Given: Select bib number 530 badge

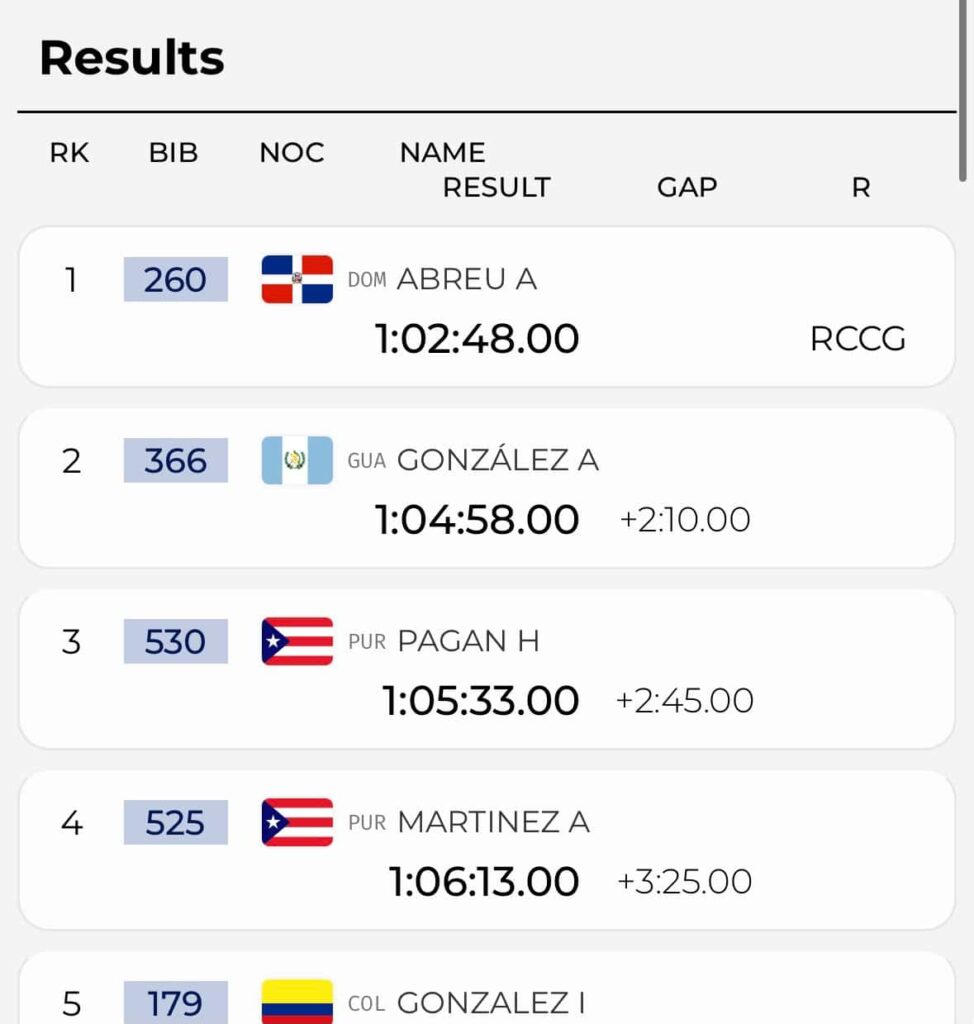Looking at the screenshot, I should 176,641.
